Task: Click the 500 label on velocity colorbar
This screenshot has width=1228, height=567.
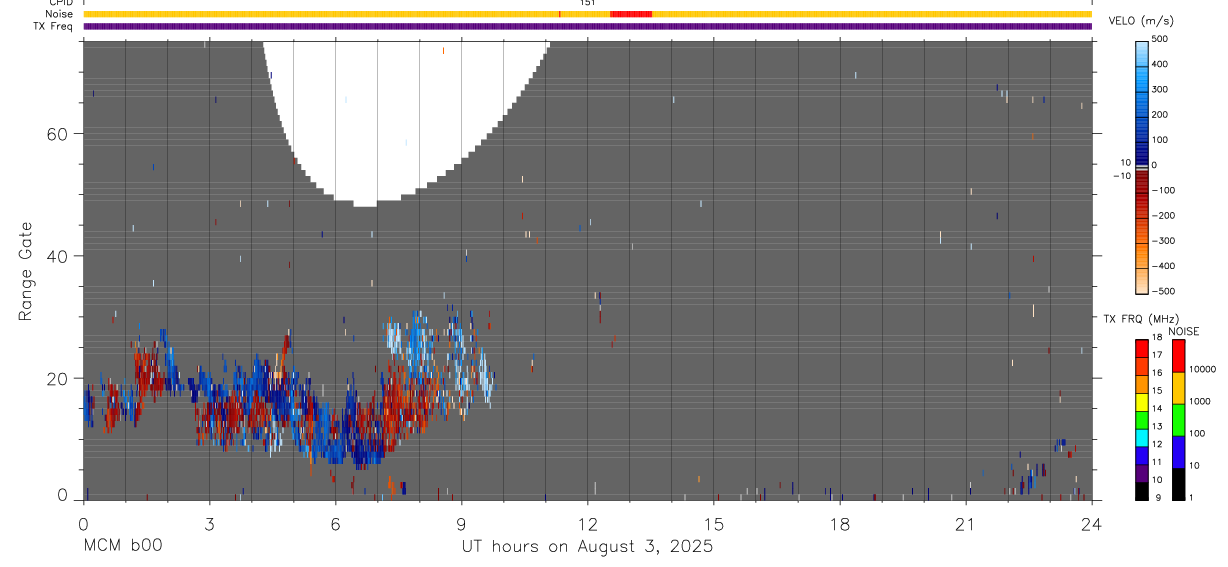Action: [1160, 39]
